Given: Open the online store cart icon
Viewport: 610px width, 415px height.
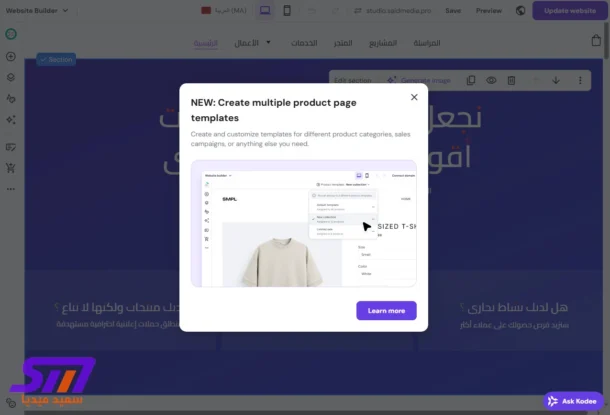Looking at the screenshot, I should [11, 167].
